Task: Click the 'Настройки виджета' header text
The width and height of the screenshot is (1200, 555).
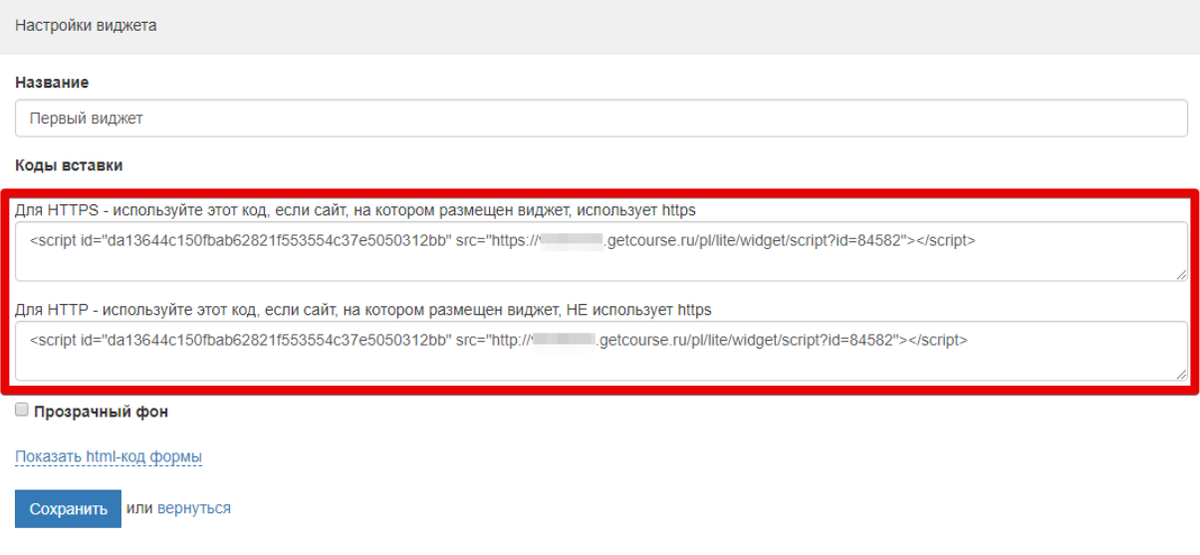Action: [x=86, y=26]
